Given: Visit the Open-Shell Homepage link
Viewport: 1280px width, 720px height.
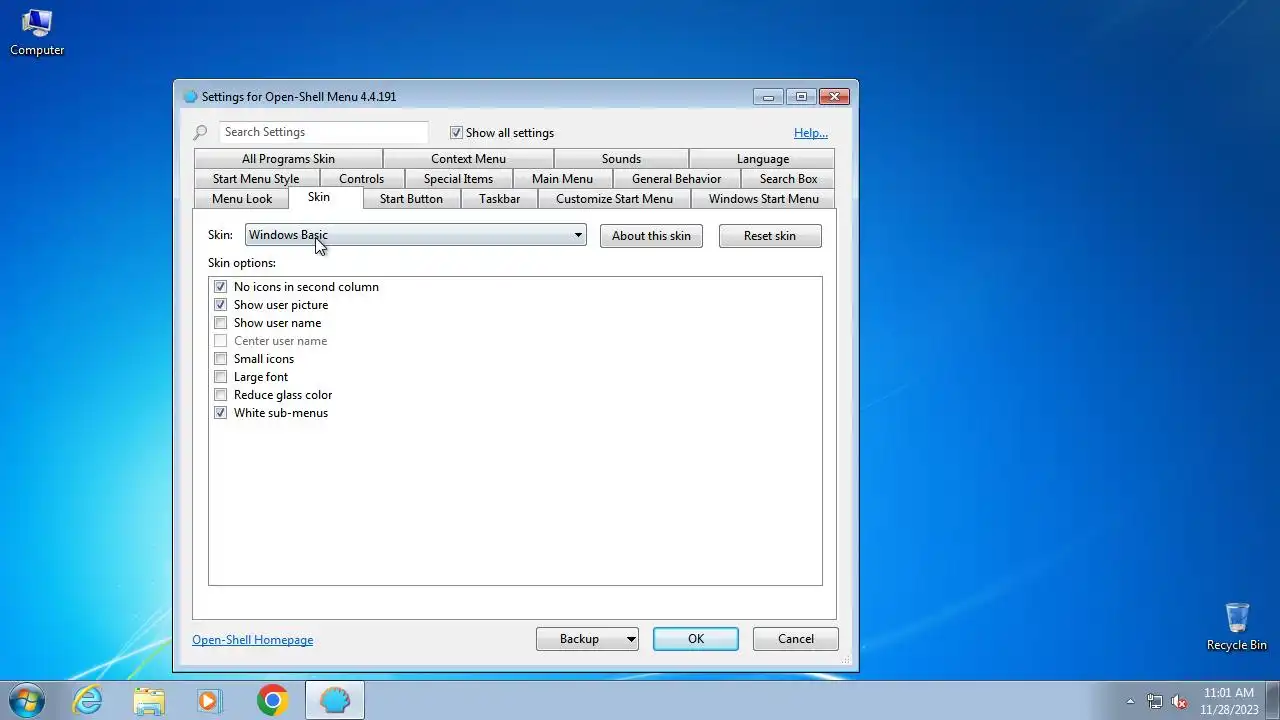Looking at the screenshot, I should pos(253,640).
